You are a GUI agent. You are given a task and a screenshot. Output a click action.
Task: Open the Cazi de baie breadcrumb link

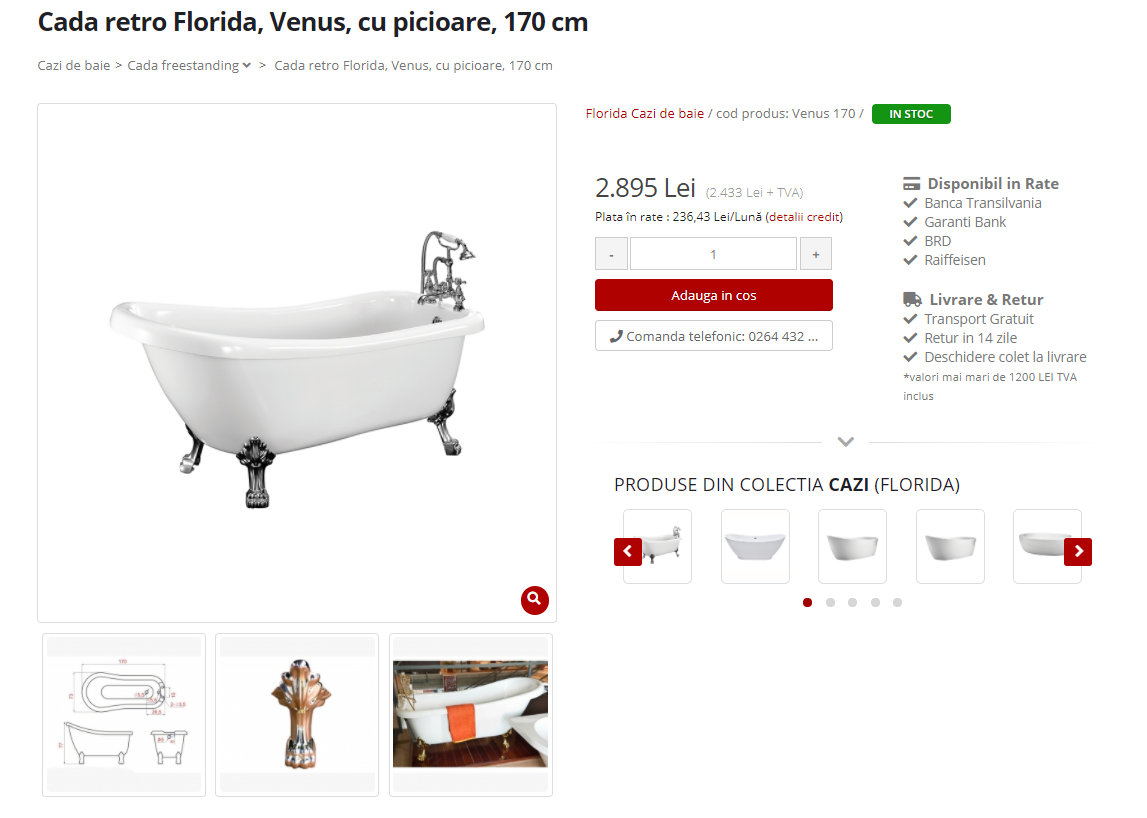point(74,65)
